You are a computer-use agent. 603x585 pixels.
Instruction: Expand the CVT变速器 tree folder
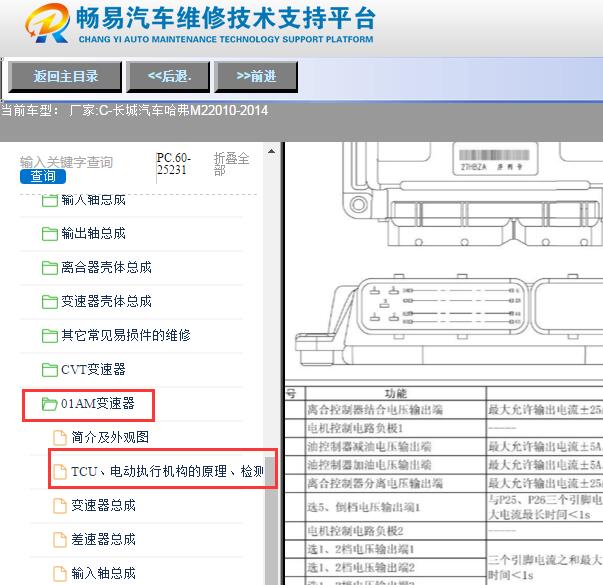tap(93, 370)
